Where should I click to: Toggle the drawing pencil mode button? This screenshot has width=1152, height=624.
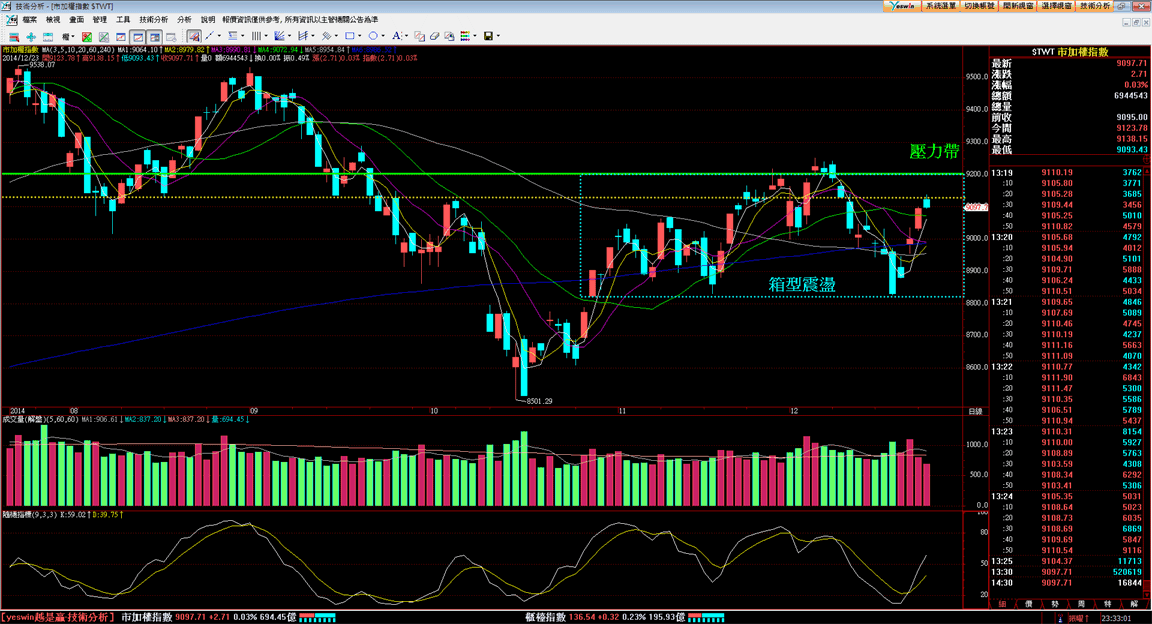(x=194, y=36)
